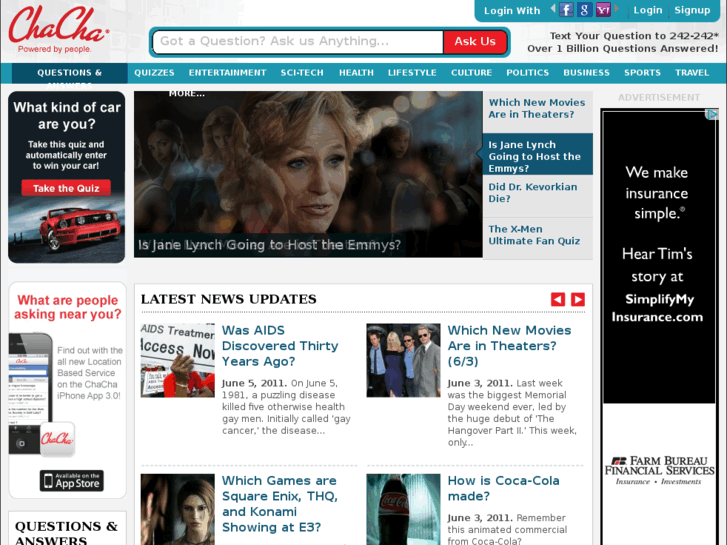This screenshot has height=545, width=727.
Task: Focus the Ask us Anything question field
Action: point(298,42)
